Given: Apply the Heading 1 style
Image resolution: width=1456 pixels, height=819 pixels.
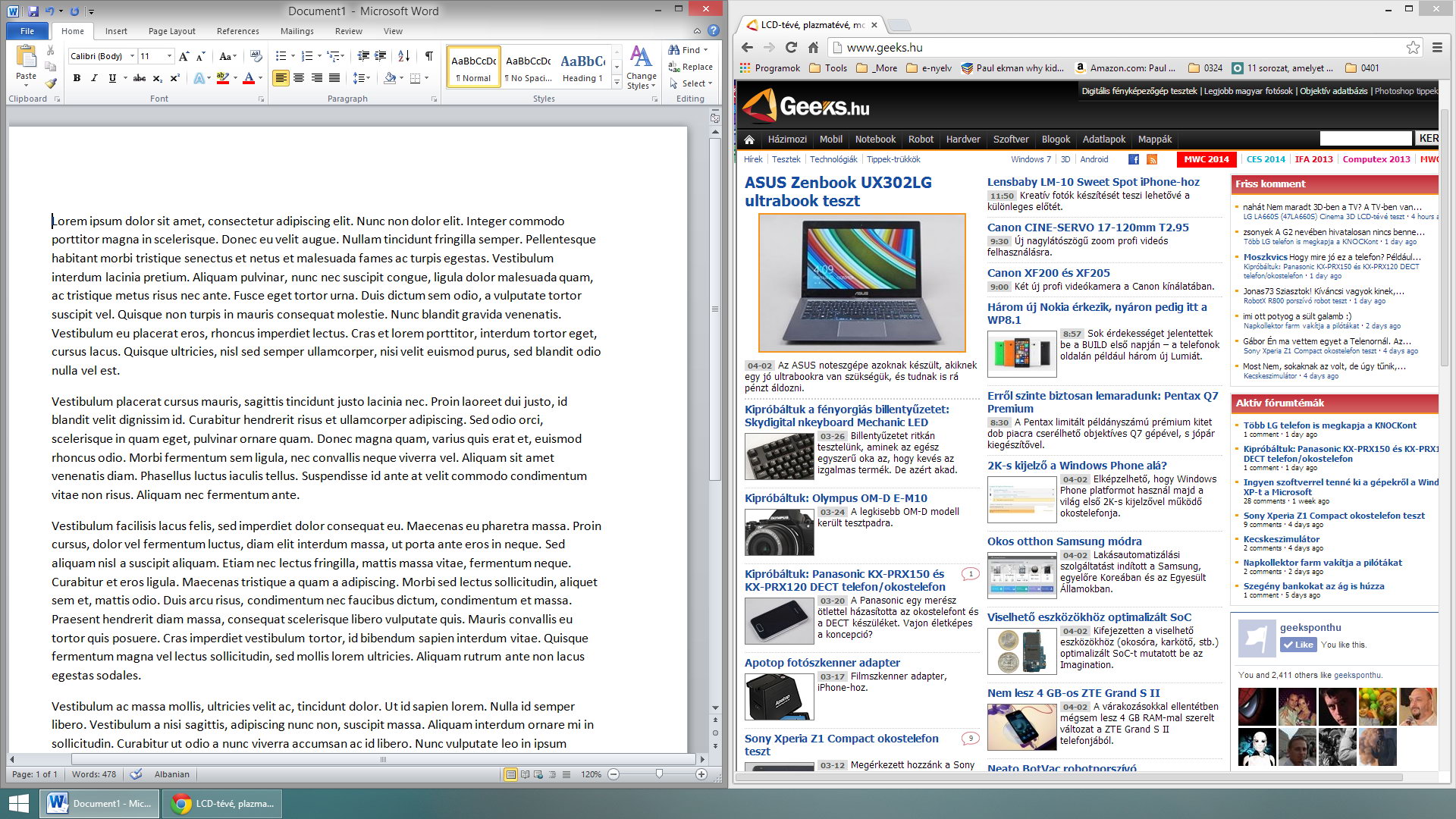Looking at the screenshot, I should [x=582, y=67].
